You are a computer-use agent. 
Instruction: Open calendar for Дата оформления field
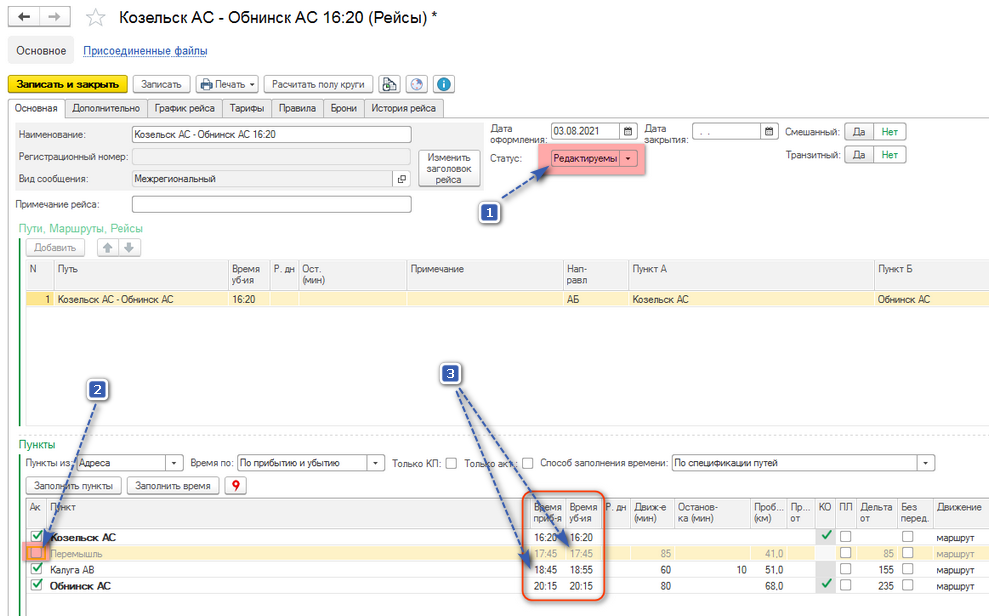(x=628, y=131)
